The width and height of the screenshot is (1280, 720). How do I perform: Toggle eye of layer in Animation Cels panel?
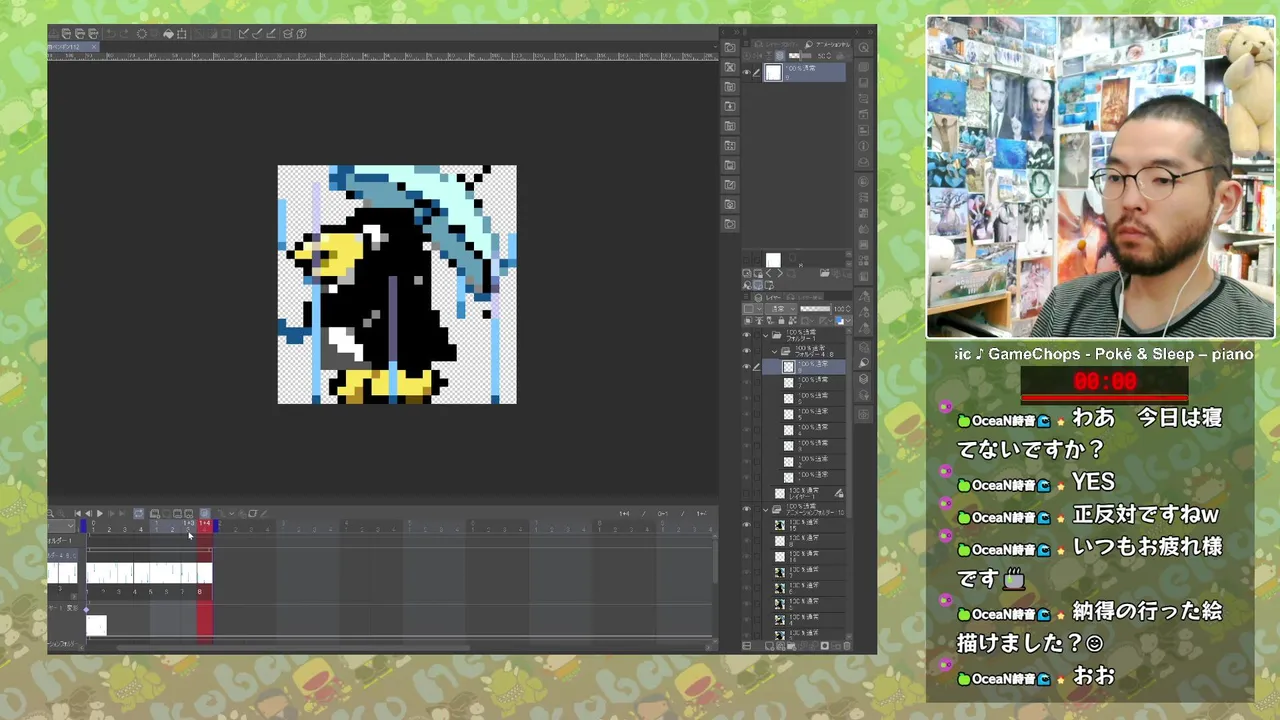click(746, 72)
